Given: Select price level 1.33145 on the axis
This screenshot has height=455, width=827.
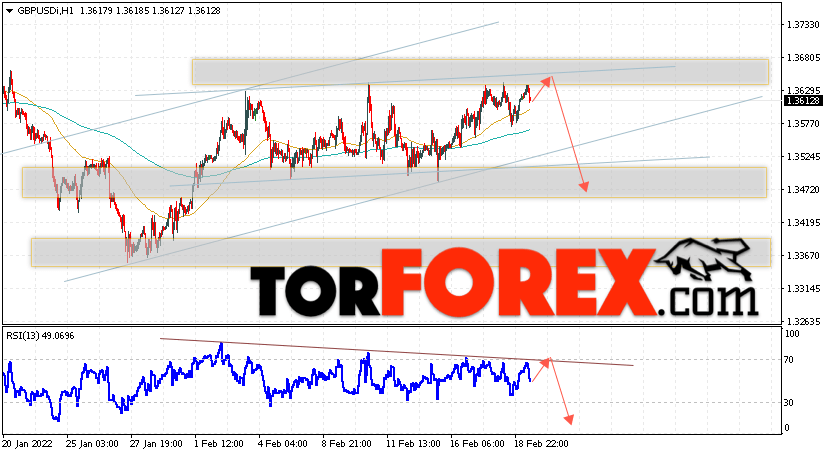Looking at the screenshot, I should [803, 288].
